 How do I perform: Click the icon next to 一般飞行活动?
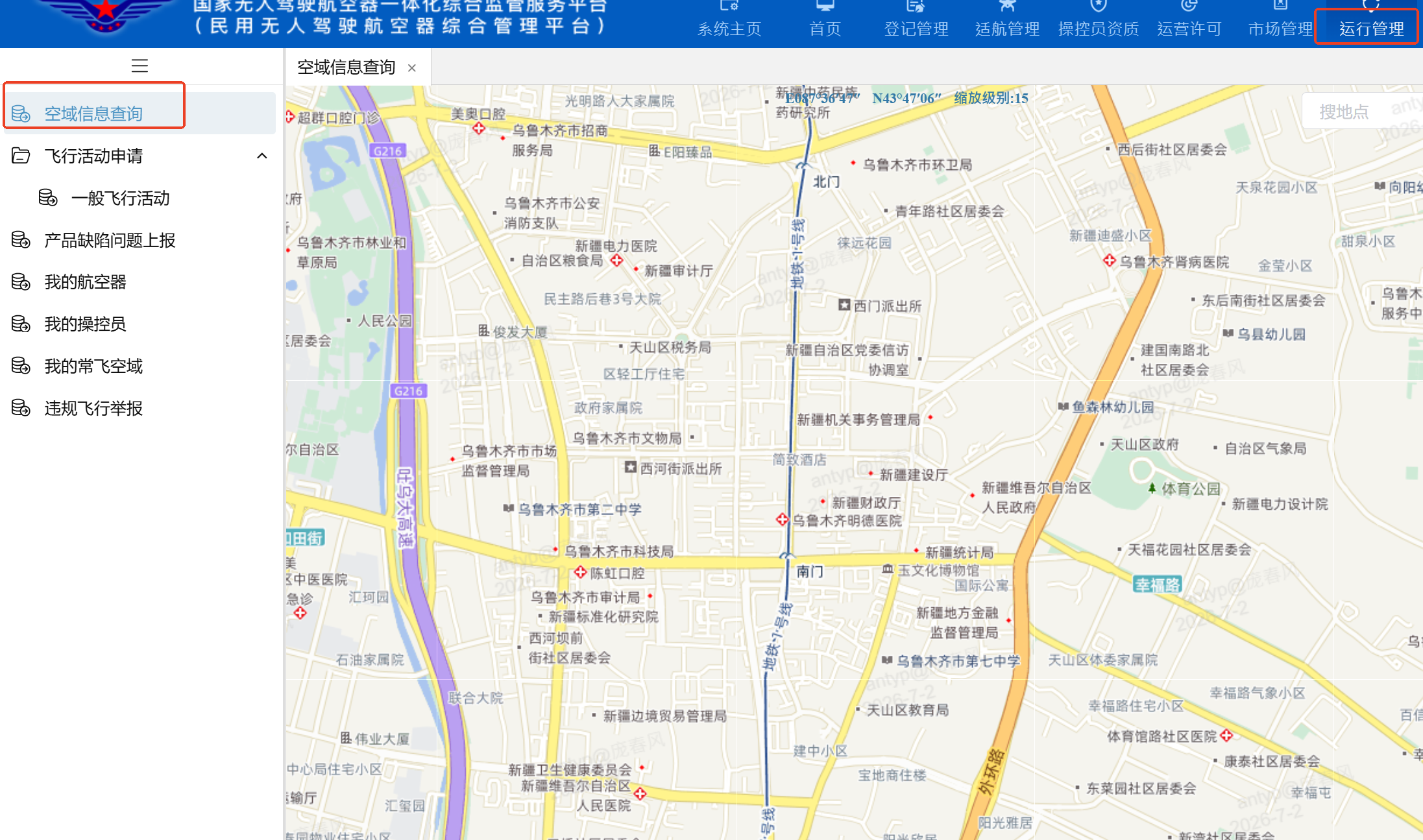(48, 197)
